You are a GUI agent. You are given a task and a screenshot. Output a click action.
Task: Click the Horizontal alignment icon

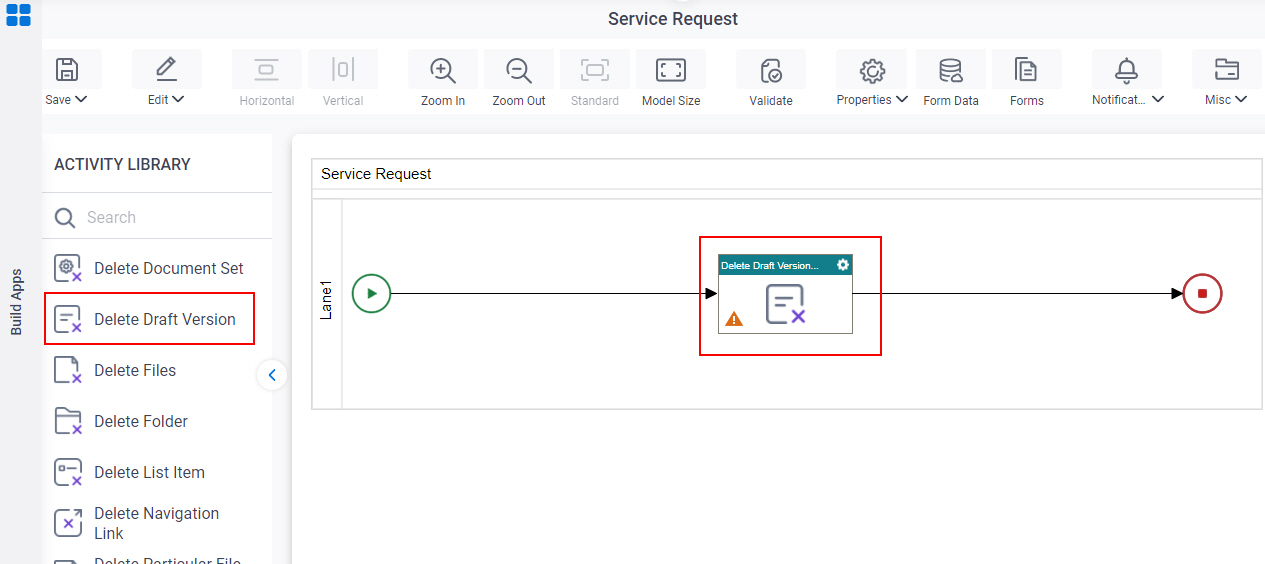(x=267, y=70)
